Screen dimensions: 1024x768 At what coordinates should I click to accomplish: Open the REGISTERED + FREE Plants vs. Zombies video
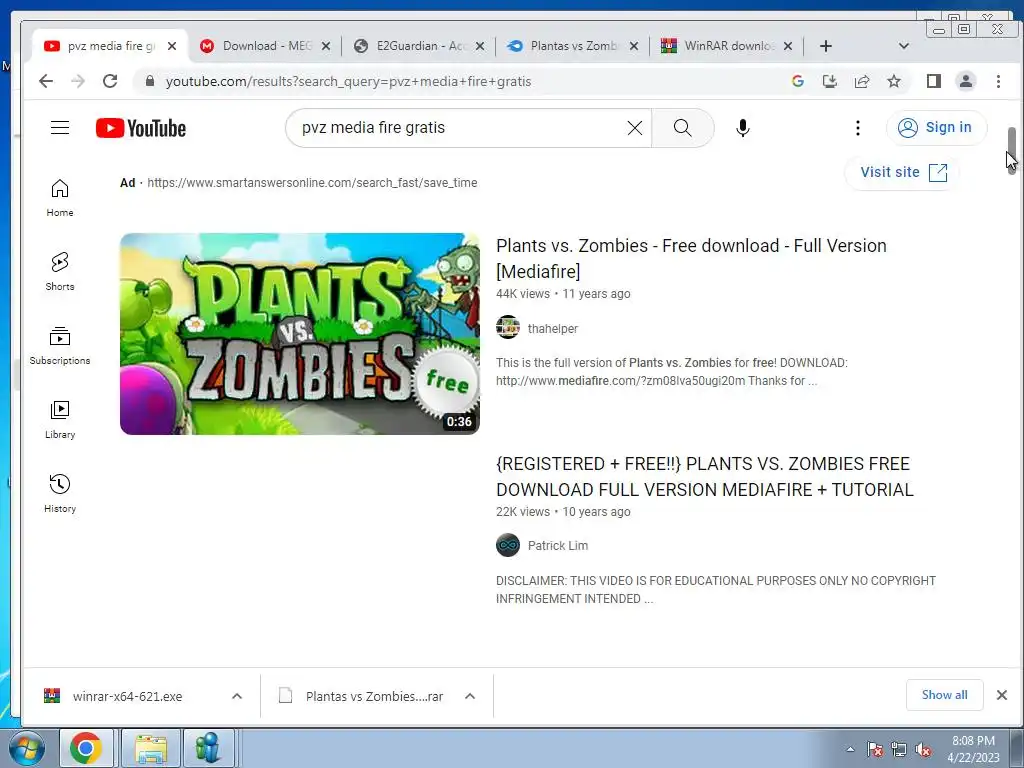[705, 477]
